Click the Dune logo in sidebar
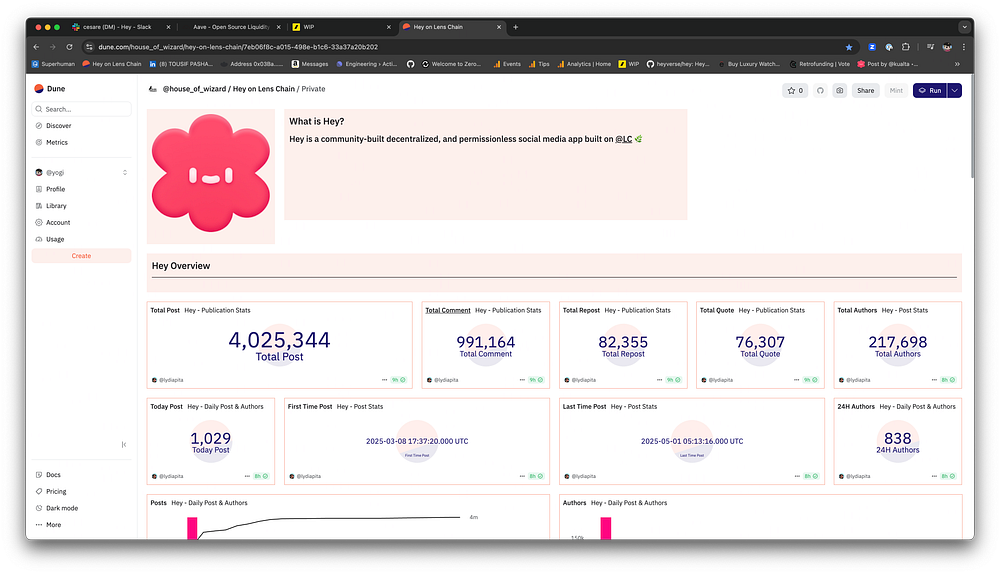This screenshot has height=574, width=1000. 50,89
